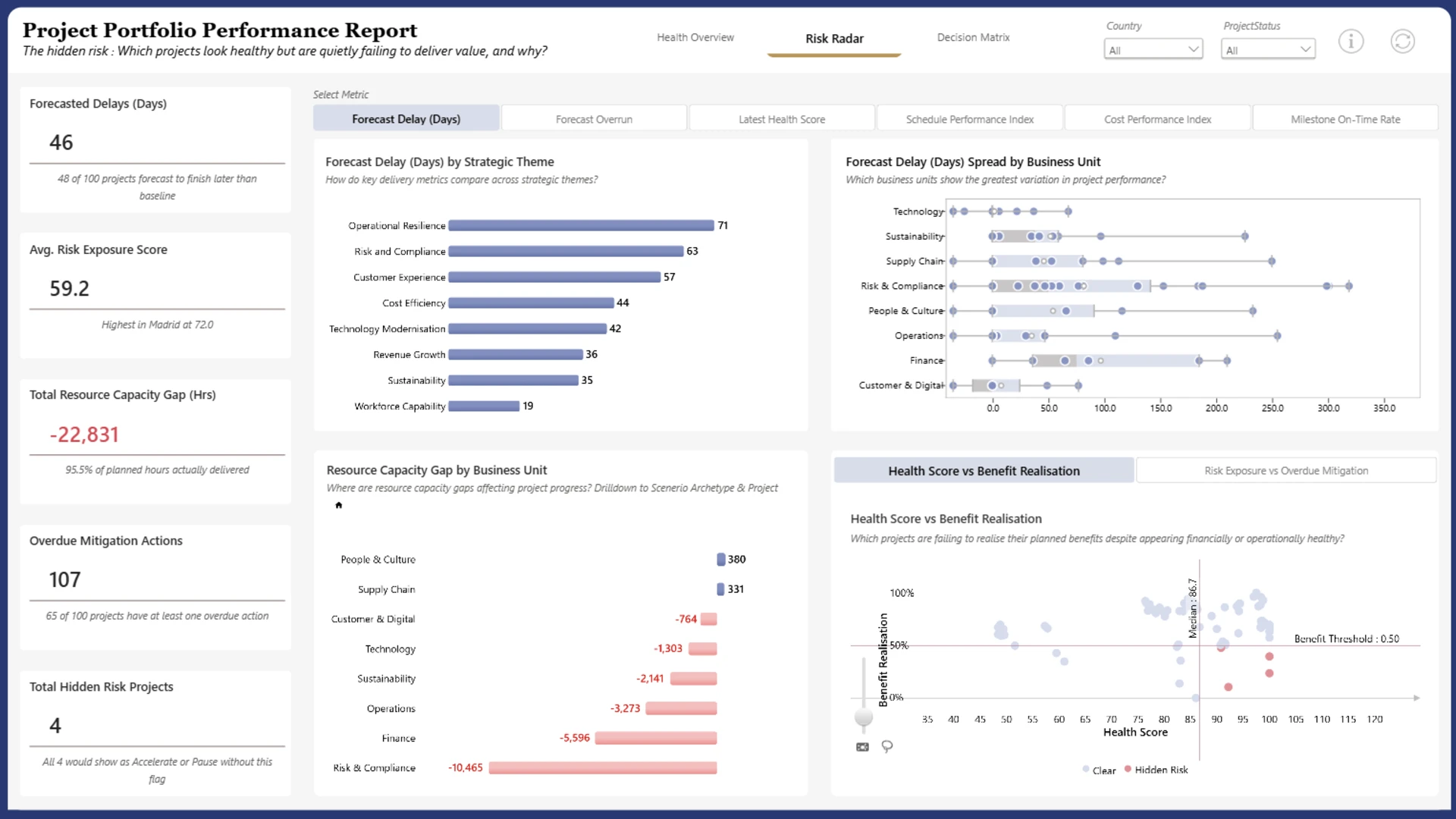Switch to Health Overview tab
The image size is (1456, 819).
[x=695, y=37]
